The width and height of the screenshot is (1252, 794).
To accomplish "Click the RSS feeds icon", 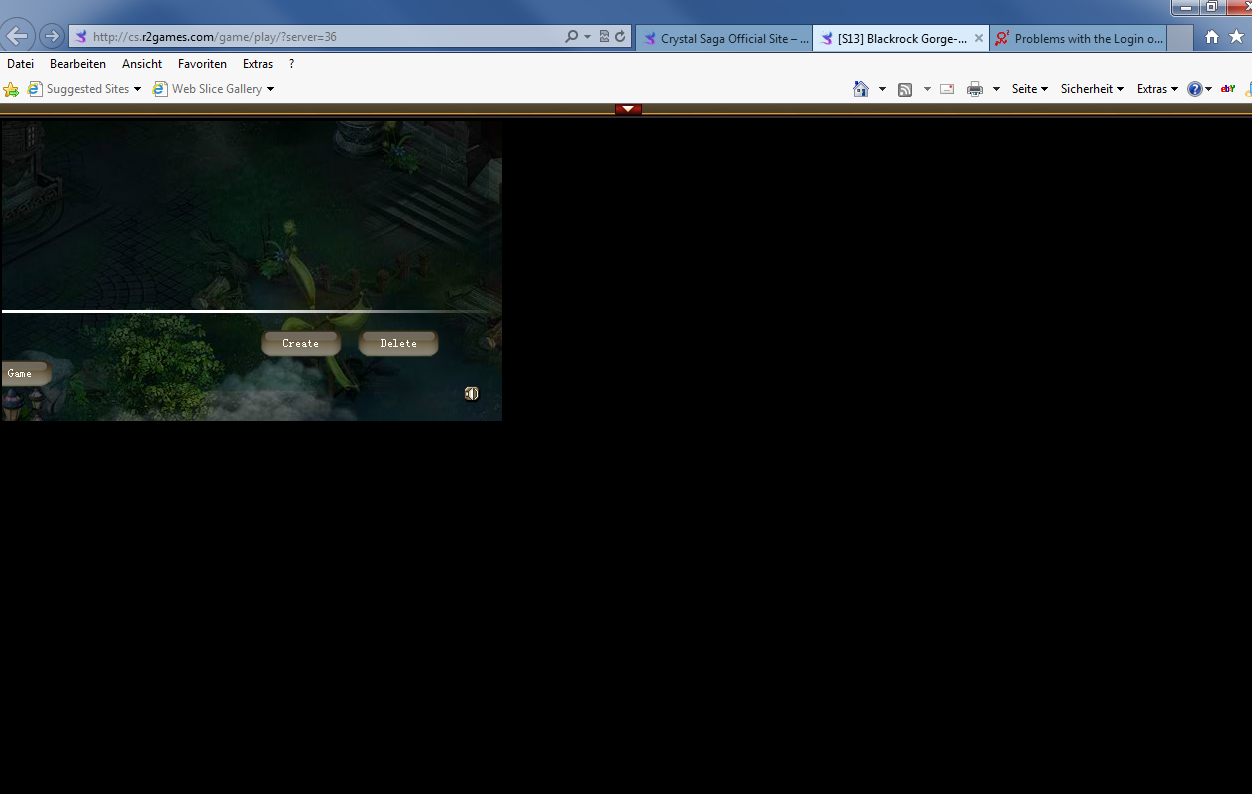I will tap(905, 89).
